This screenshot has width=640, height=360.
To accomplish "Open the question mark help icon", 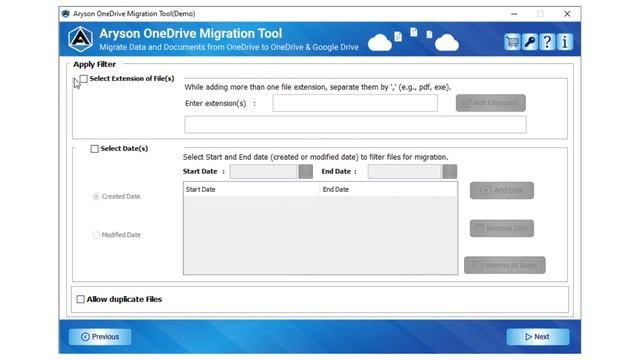I will [x=547, y=42].
